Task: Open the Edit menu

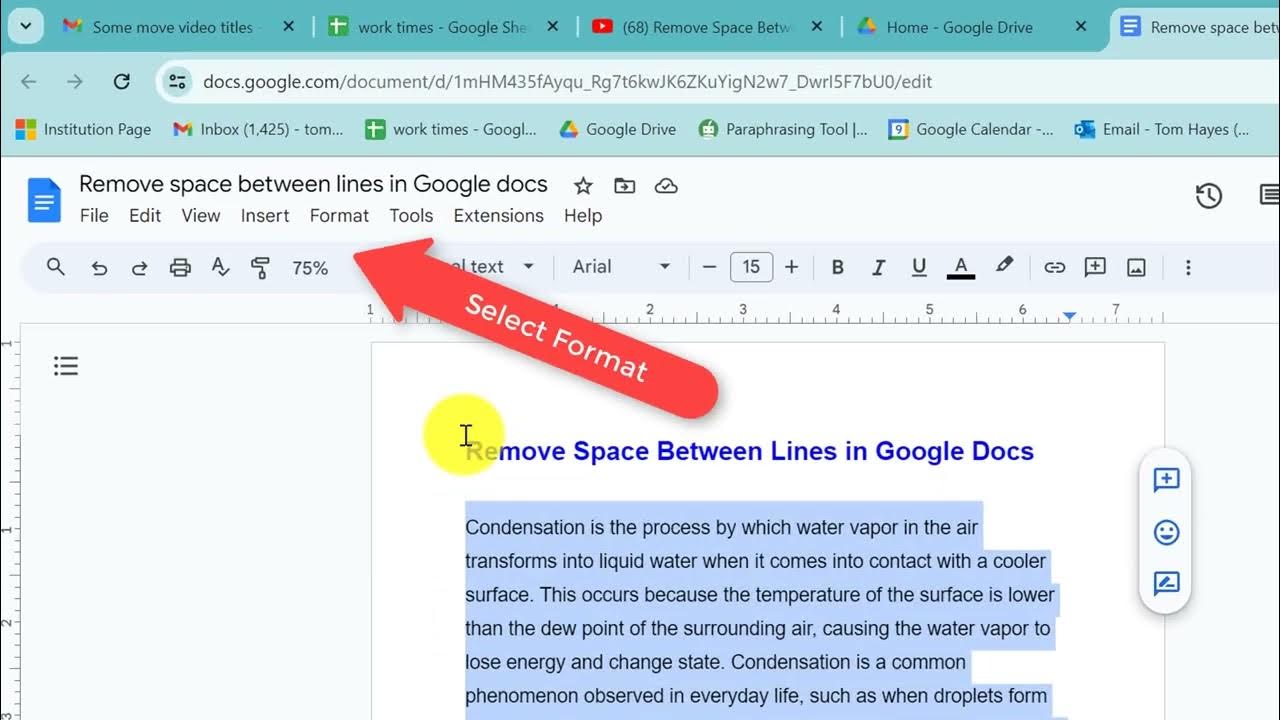Action: [x=145, y=215]
